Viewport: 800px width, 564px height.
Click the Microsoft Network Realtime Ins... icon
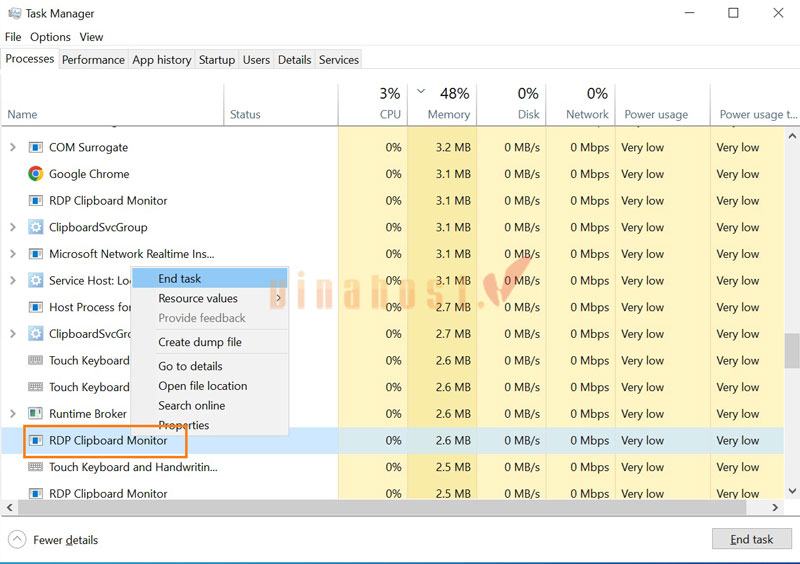coord(35,254)
